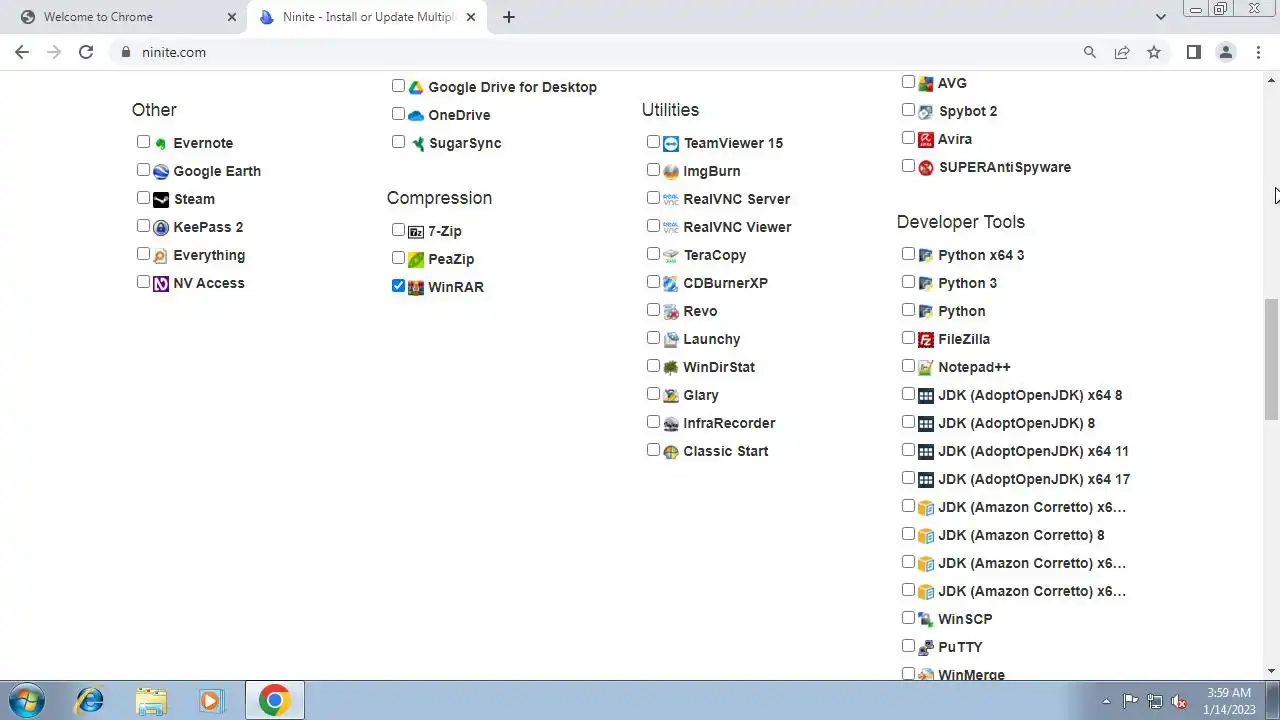This screenshot has width=1280, height=720.
Task: Click the Evernote elephant icon
Action: pyautogui.click(x=161, y=143)
